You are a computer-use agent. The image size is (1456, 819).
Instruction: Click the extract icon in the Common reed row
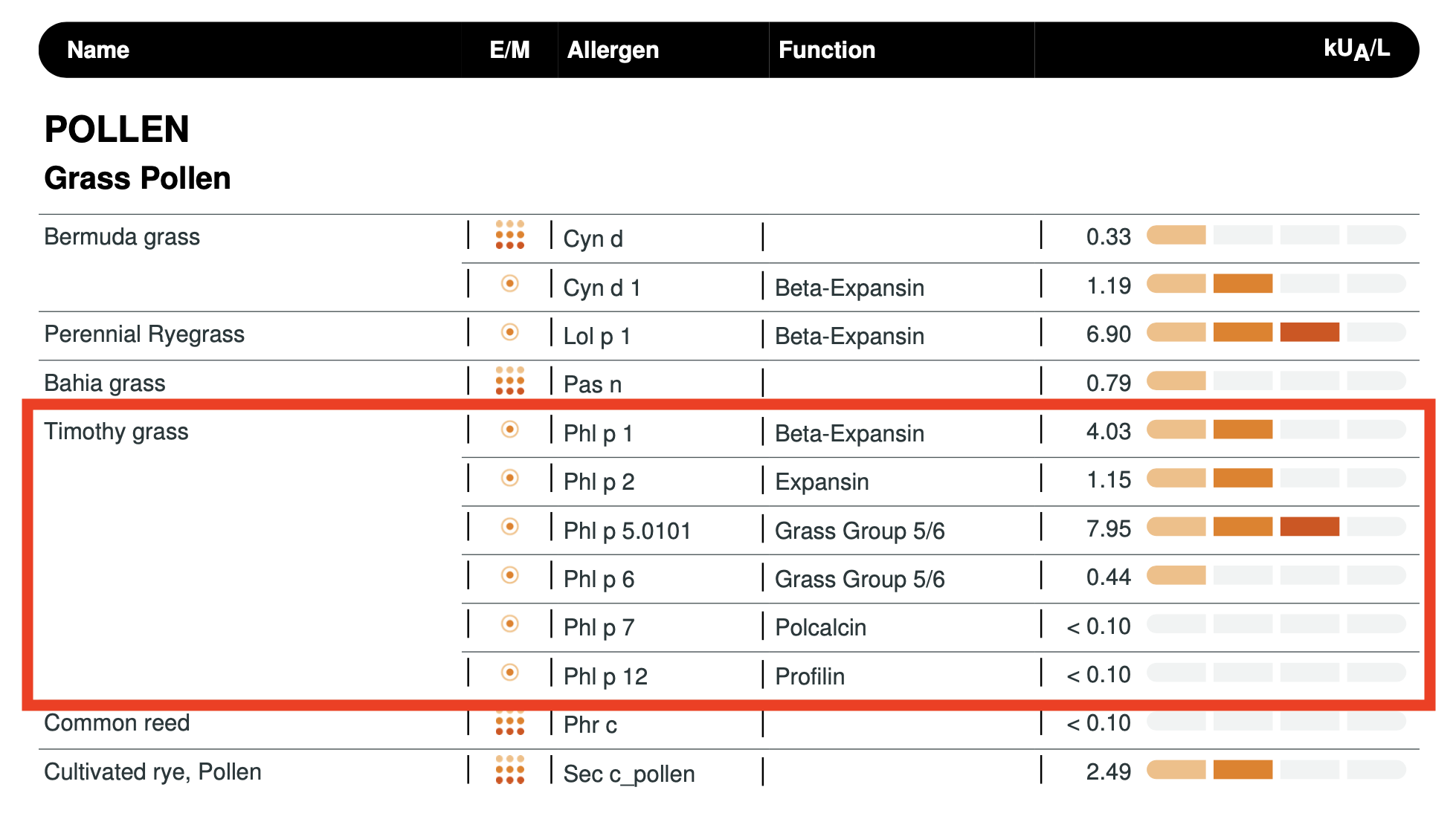(x=509, y=723)
